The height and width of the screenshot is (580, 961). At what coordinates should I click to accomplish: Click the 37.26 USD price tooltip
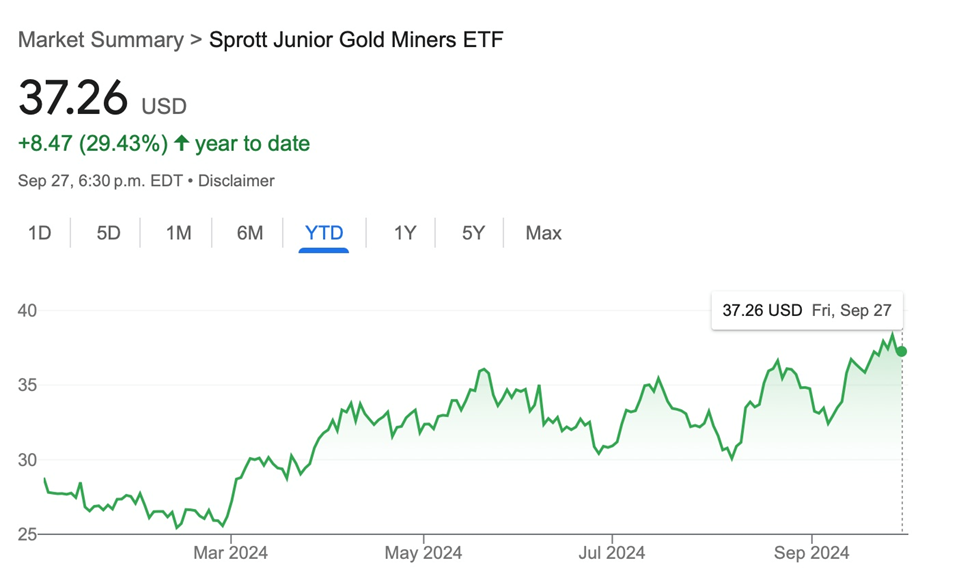[x=806, y=310]
